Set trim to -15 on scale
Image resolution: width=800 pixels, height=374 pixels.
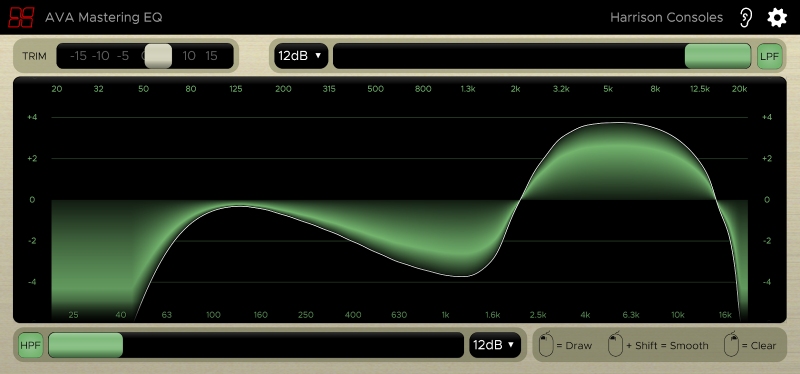click(x=78, y=56)
